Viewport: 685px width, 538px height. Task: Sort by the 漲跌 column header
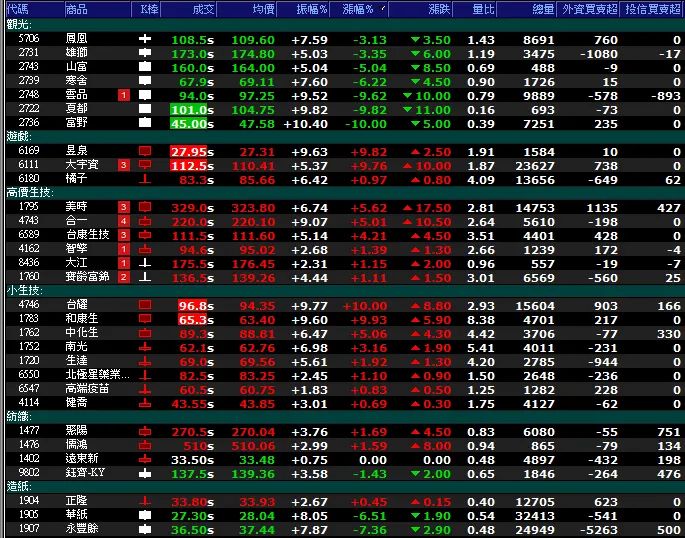point(421,9)
